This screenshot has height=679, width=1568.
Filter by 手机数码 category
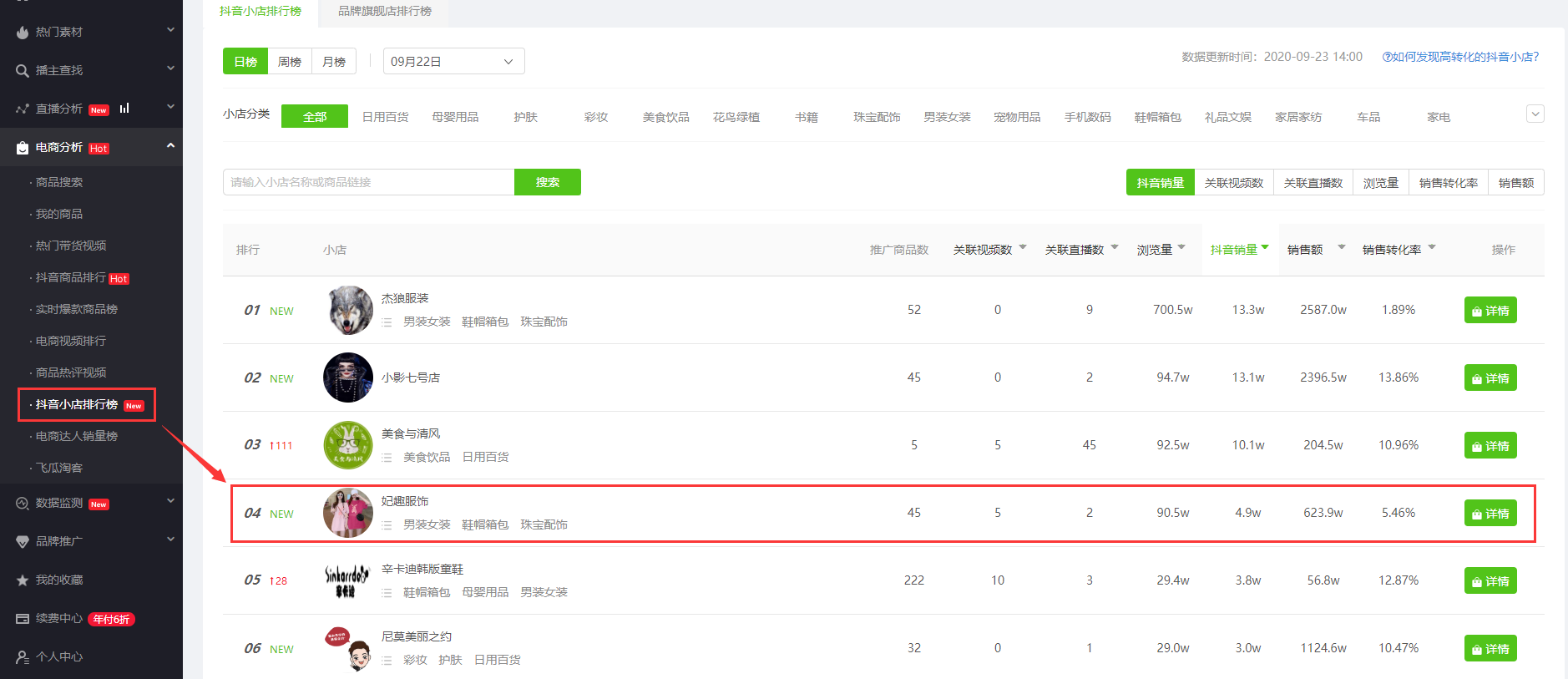click(1087, 117)
